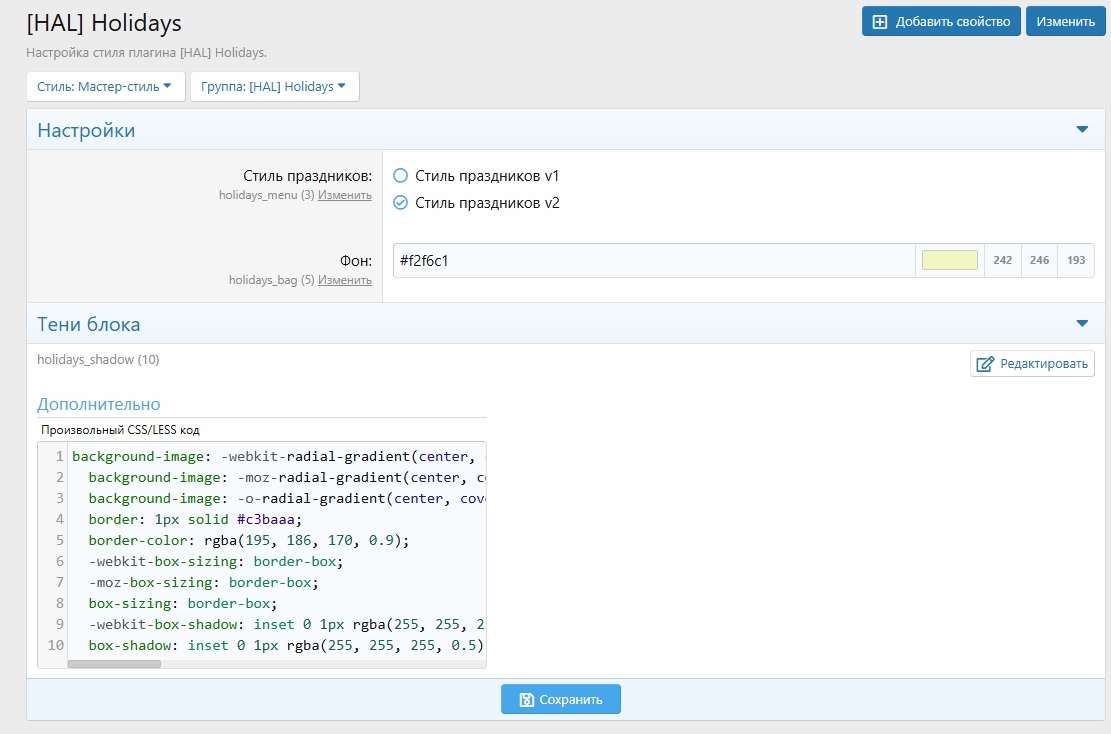1111x734 pixels.
Task: Click the Дополнительно heading
Action: pos(98,404)
